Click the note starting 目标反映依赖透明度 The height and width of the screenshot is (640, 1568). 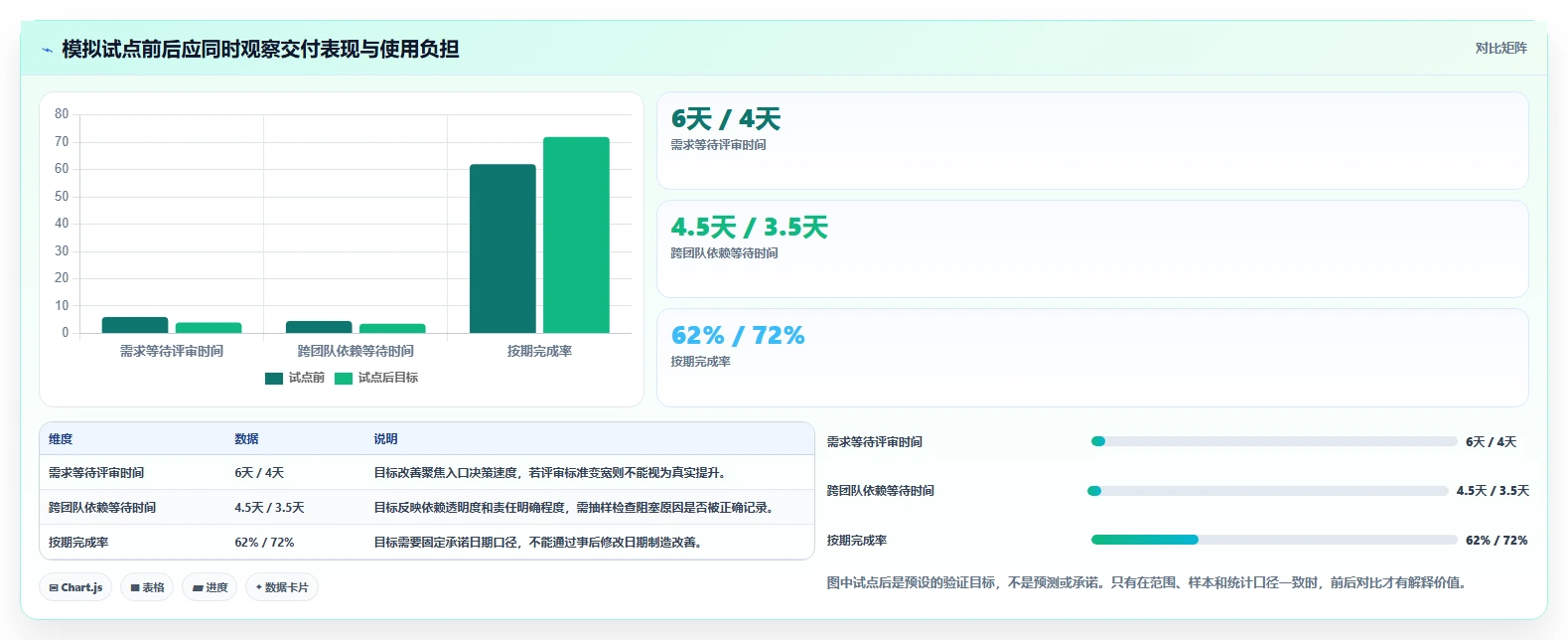(x=576, y=508)
